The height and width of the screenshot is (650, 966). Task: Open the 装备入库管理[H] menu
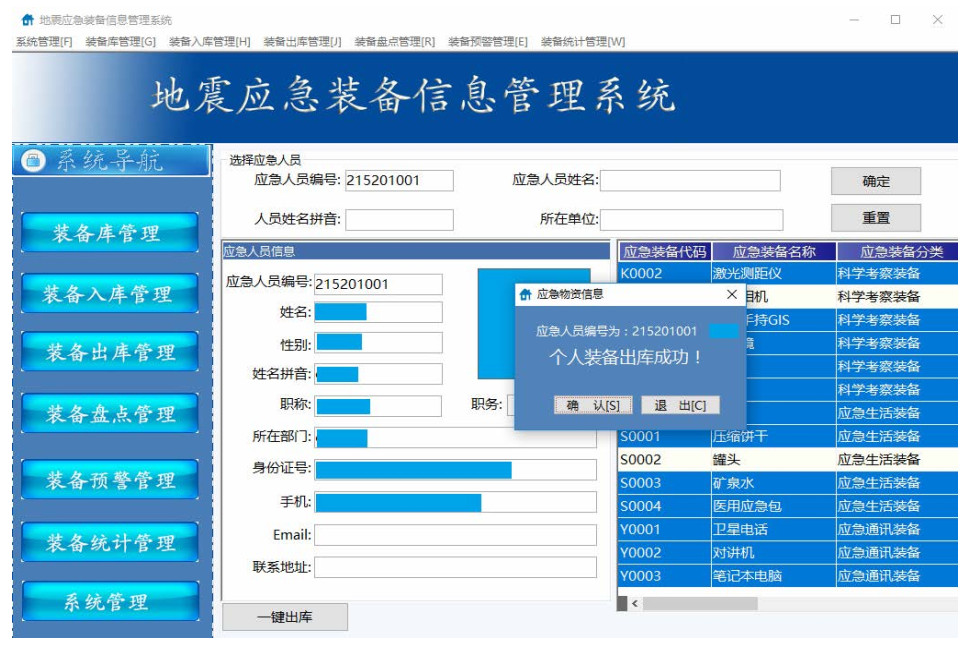(x=210, y=41)
